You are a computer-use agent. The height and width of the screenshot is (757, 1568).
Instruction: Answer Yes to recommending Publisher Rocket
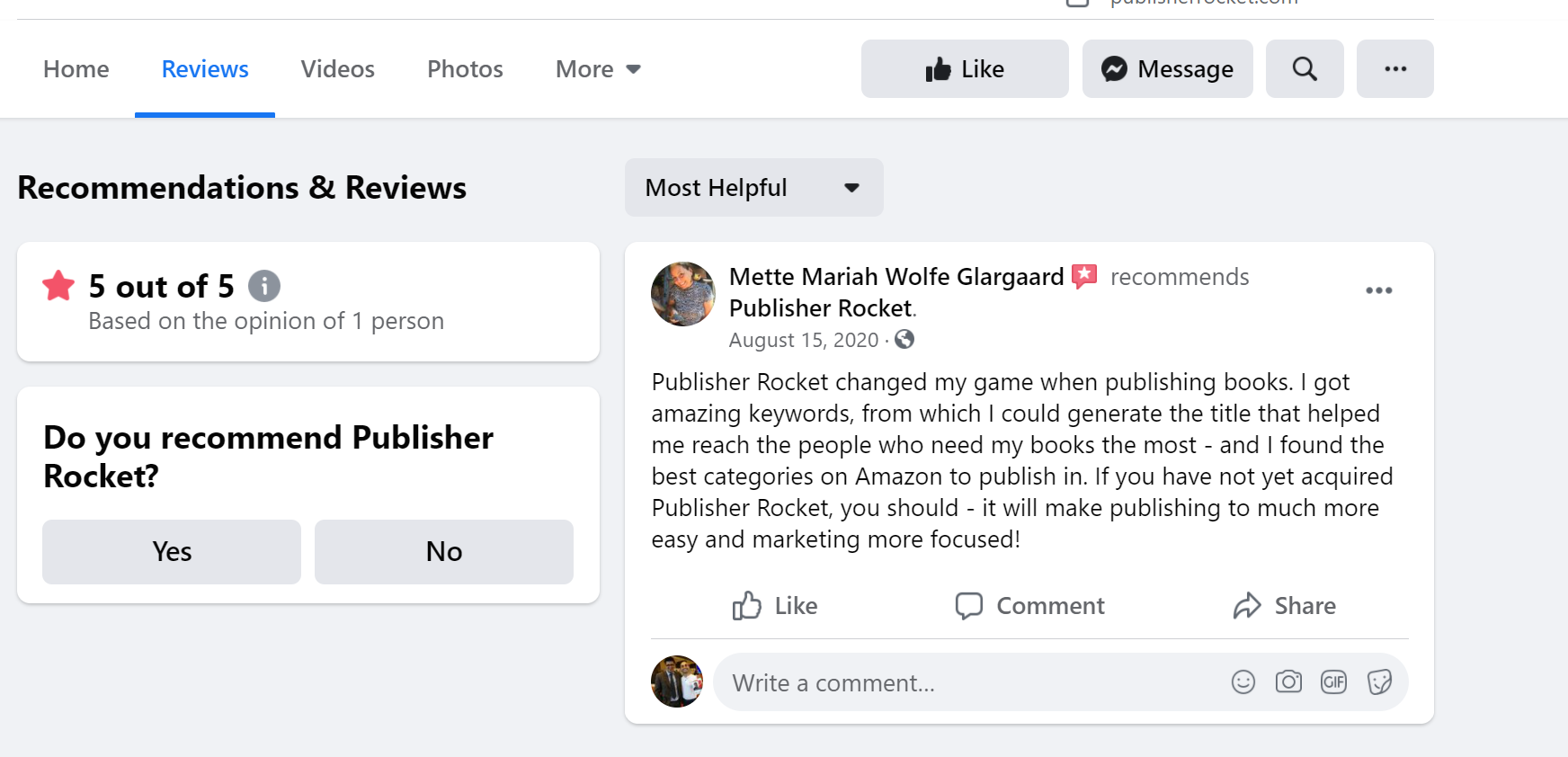point(171,552)
